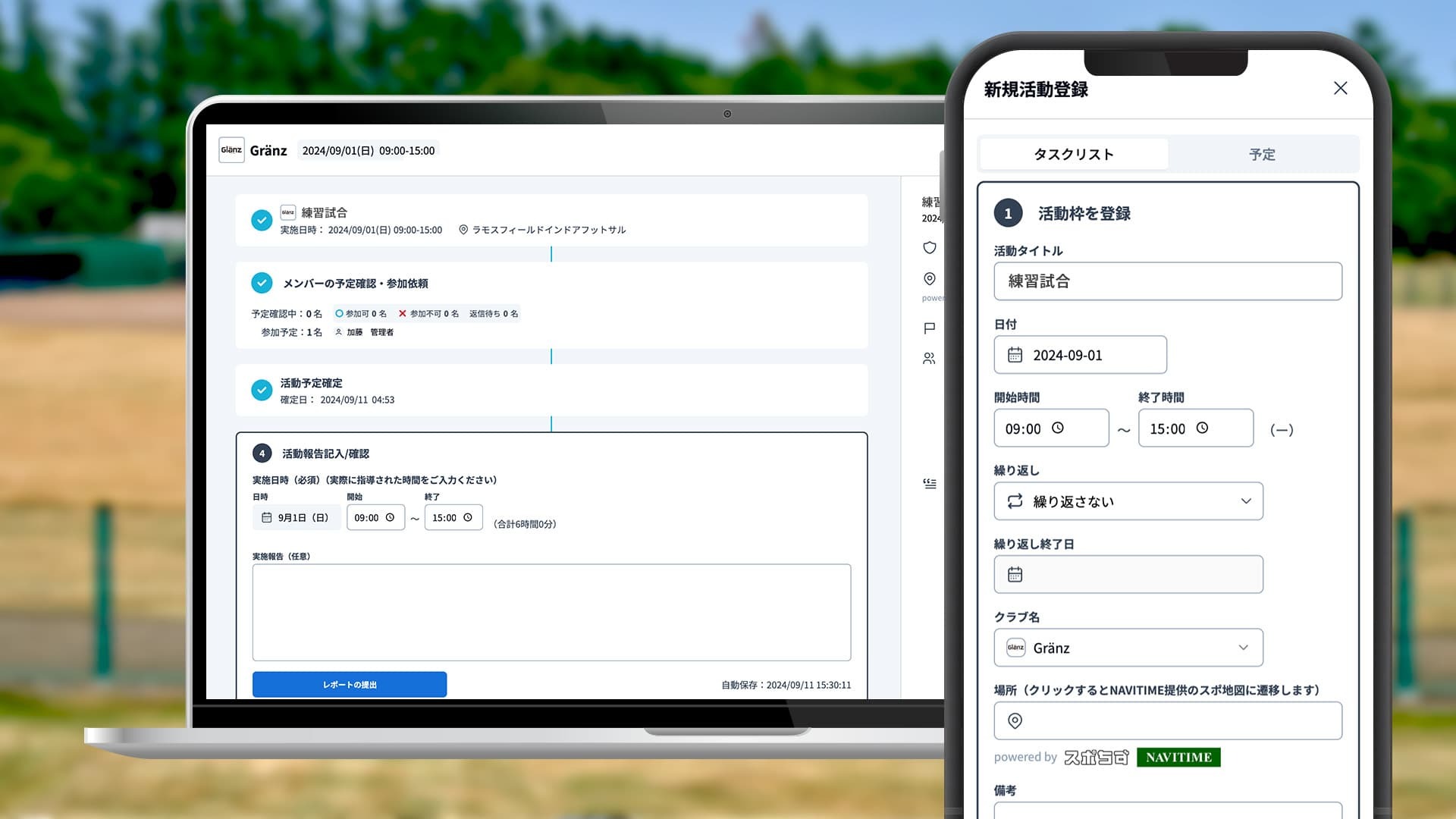Click the step 1 badge beside 活動枠を登録
The height and width of the screenshot is (819, 1456).
point(1008,213)
